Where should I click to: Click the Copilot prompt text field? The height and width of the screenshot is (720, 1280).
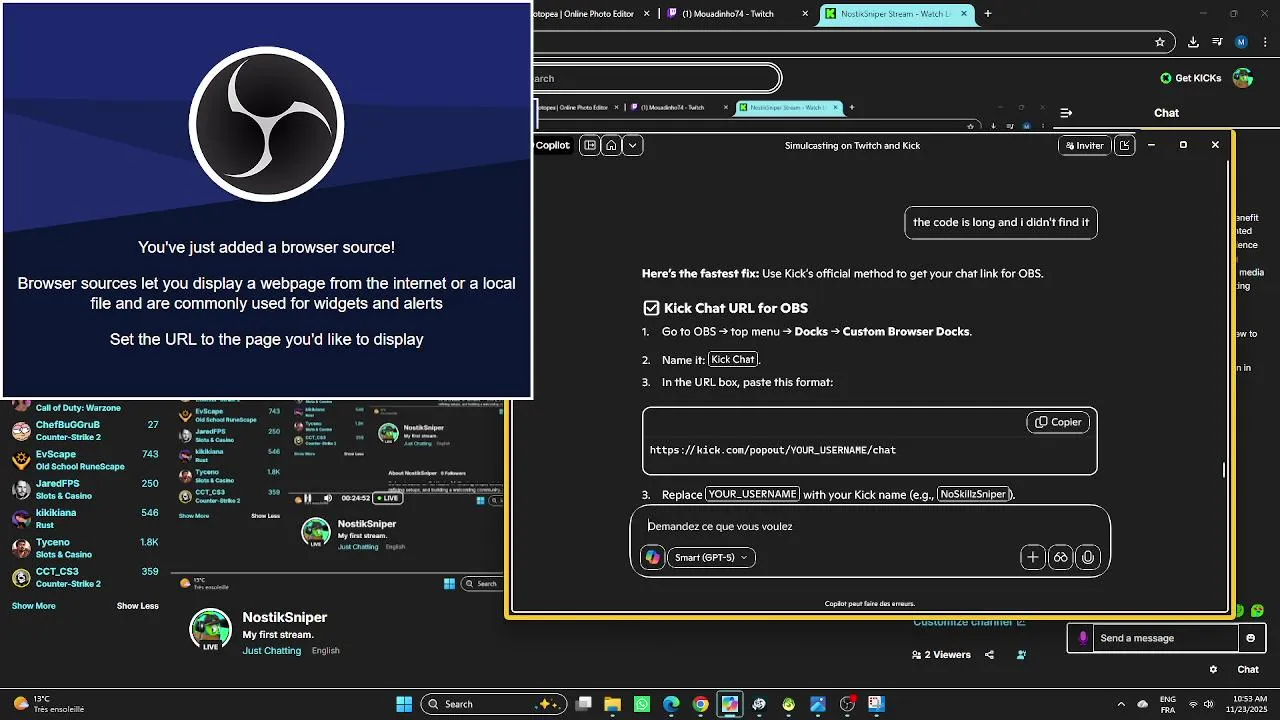870,526
